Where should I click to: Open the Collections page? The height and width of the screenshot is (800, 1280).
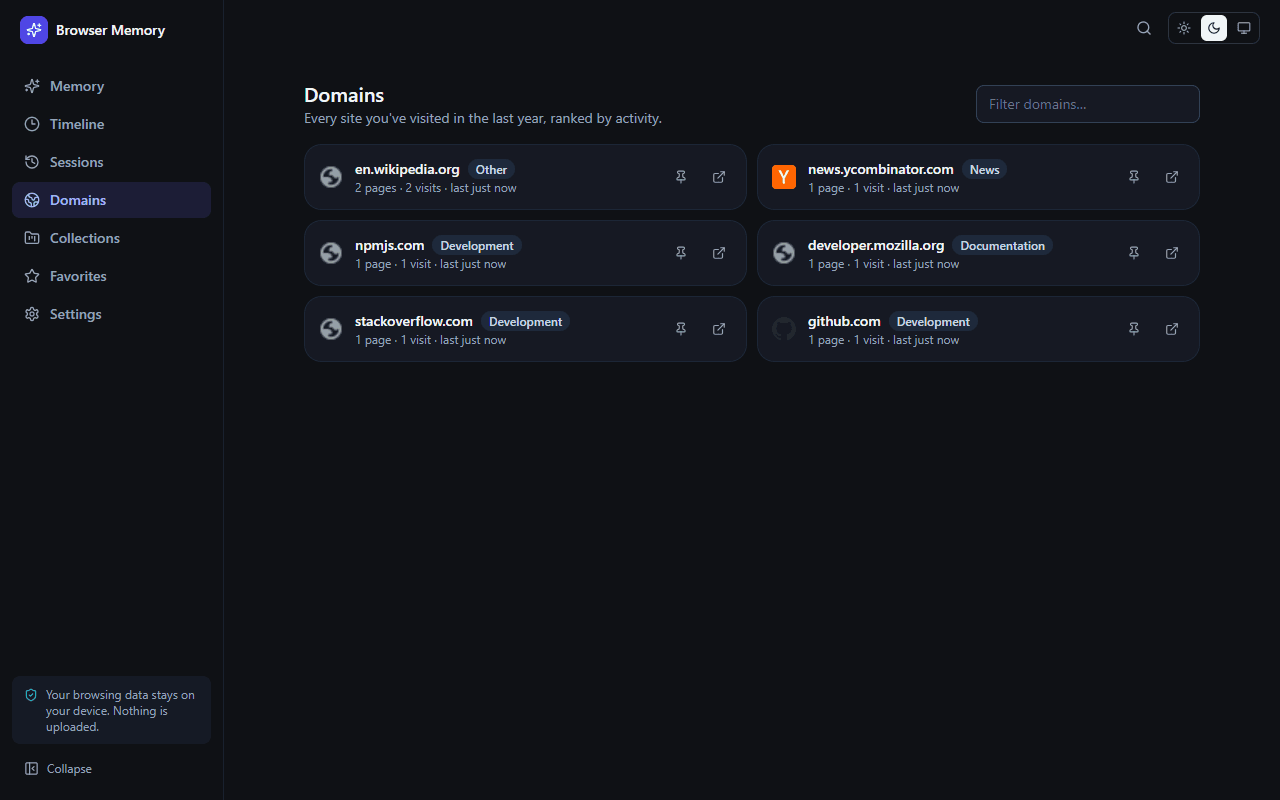(111, 238)
